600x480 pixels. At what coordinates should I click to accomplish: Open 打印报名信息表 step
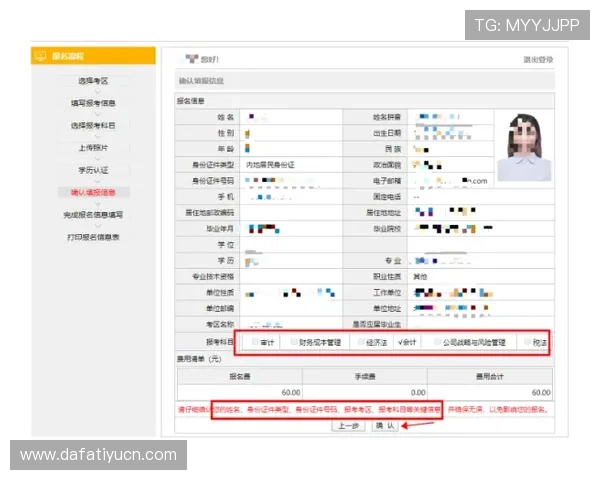pyautogui.click(x=93, y=237)
